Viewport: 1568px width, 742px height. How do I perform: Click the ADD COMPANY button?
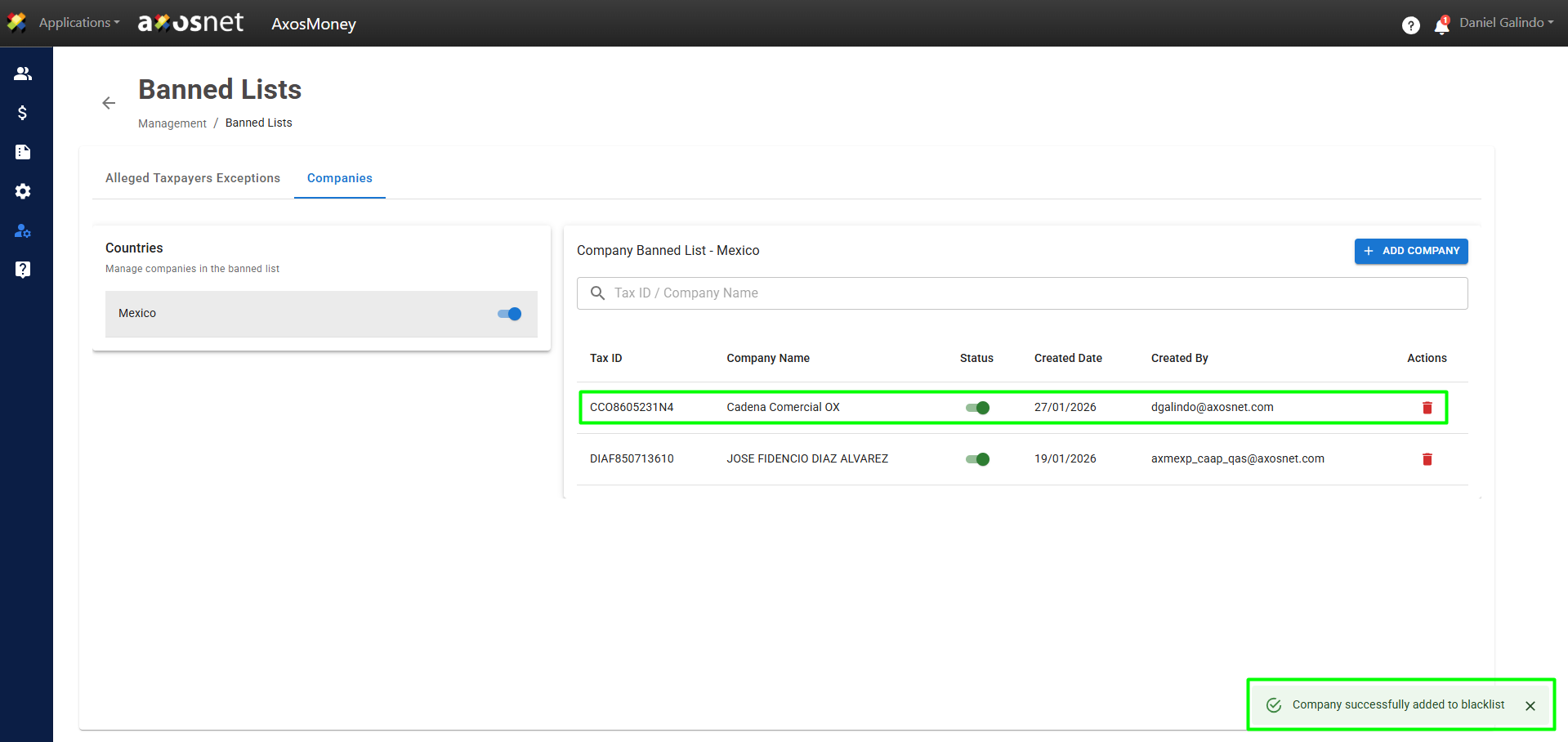[x=1410, y=251]
